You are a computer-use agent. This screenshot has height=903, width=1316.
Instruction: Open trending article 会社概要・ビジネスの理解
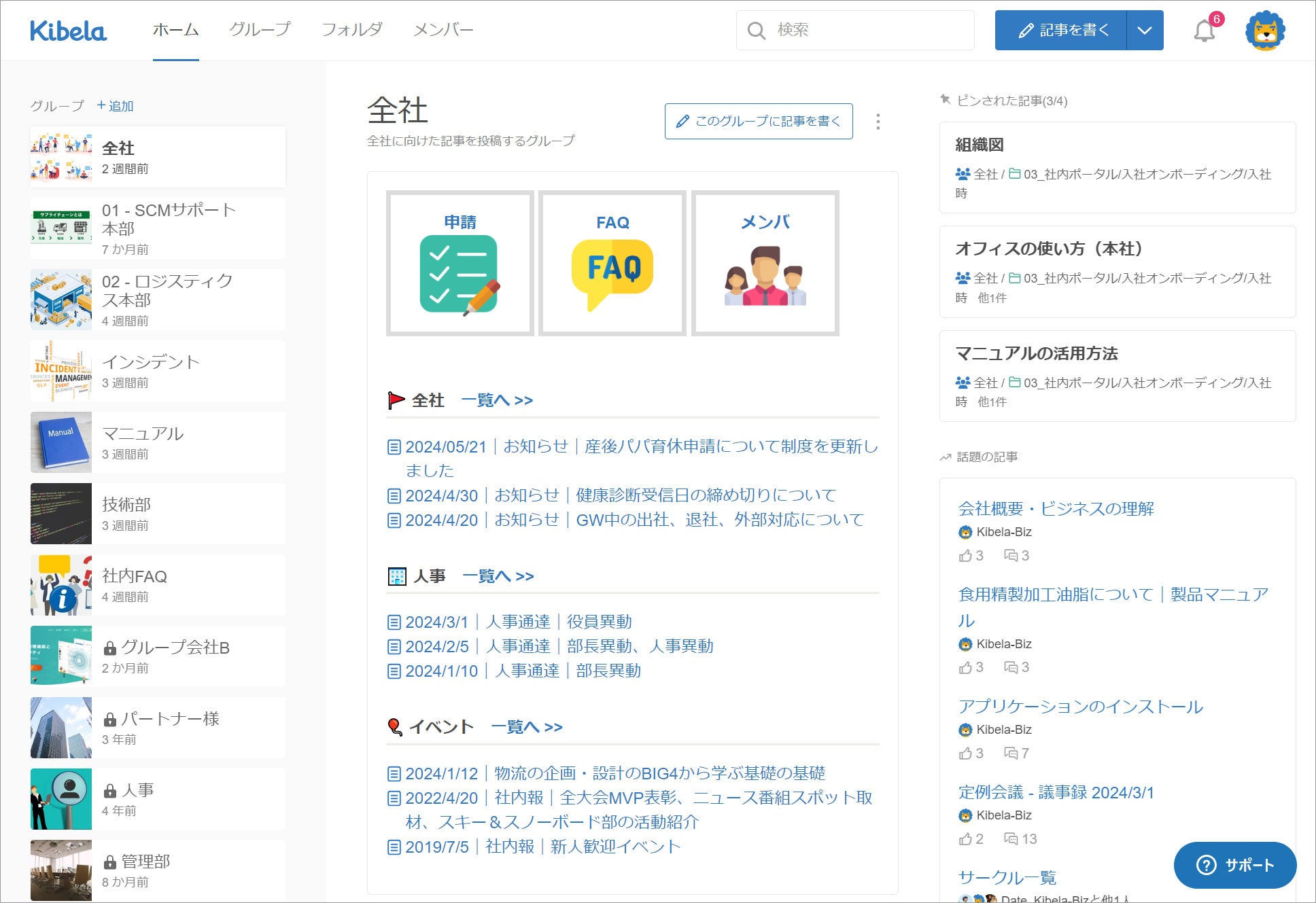[x=1056, y=509]
